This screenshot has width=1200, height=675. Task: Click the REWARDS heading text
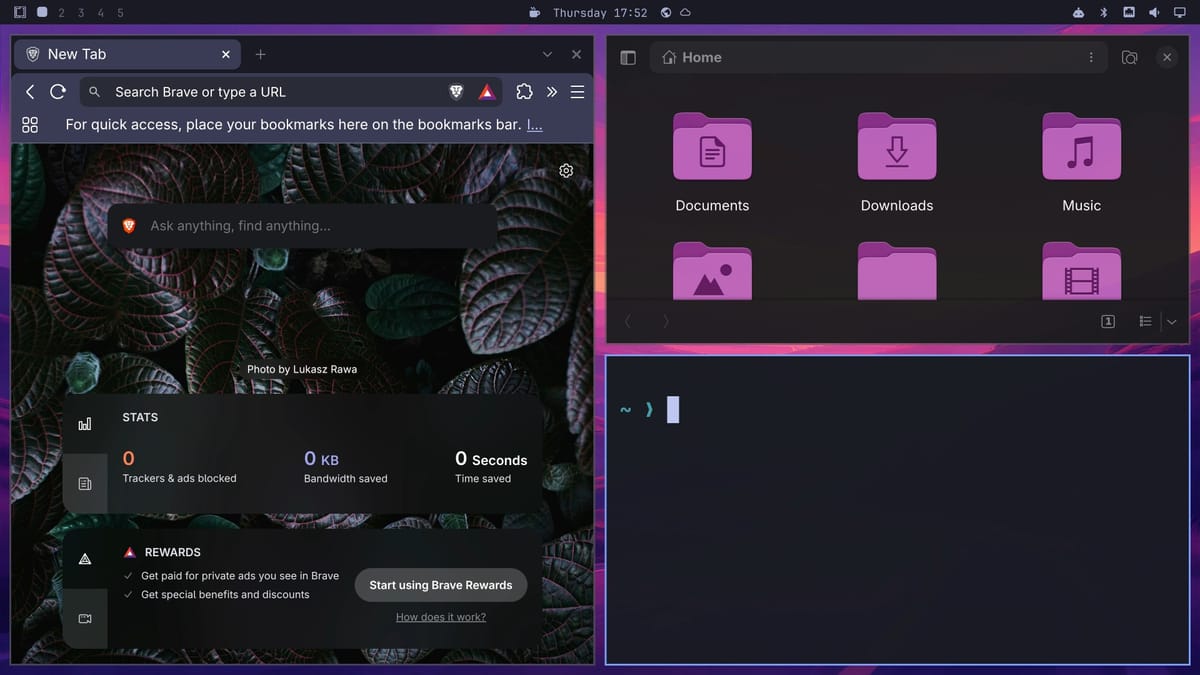click(173, 552)
